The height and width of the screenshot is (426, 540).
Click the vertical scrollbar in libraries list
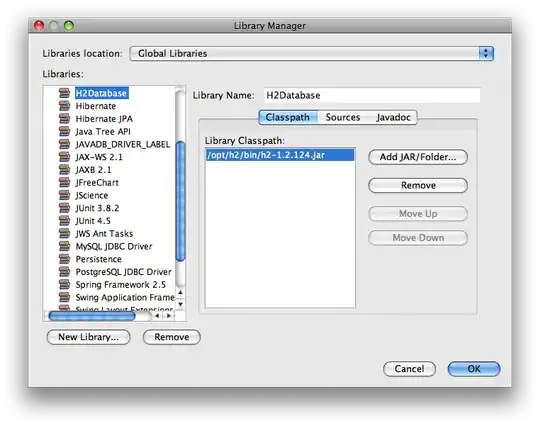(x=180, y=201)
